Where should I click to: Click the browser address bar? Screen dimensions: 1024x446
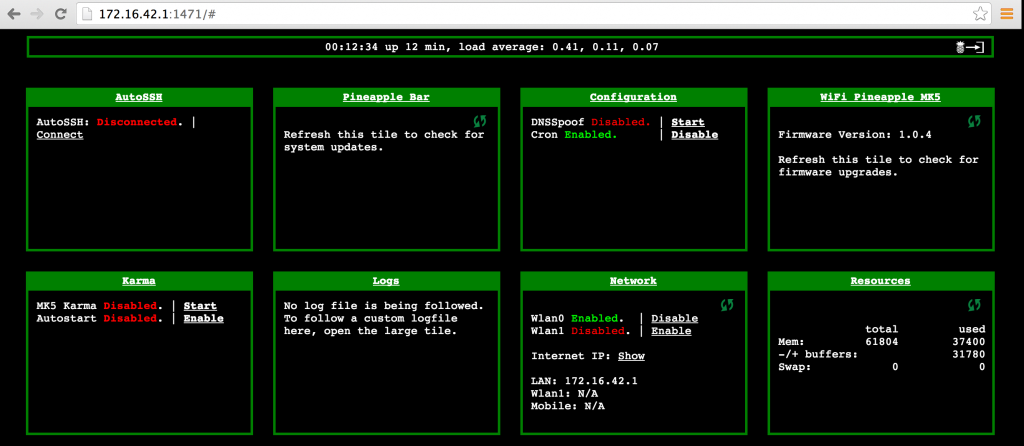500,14
